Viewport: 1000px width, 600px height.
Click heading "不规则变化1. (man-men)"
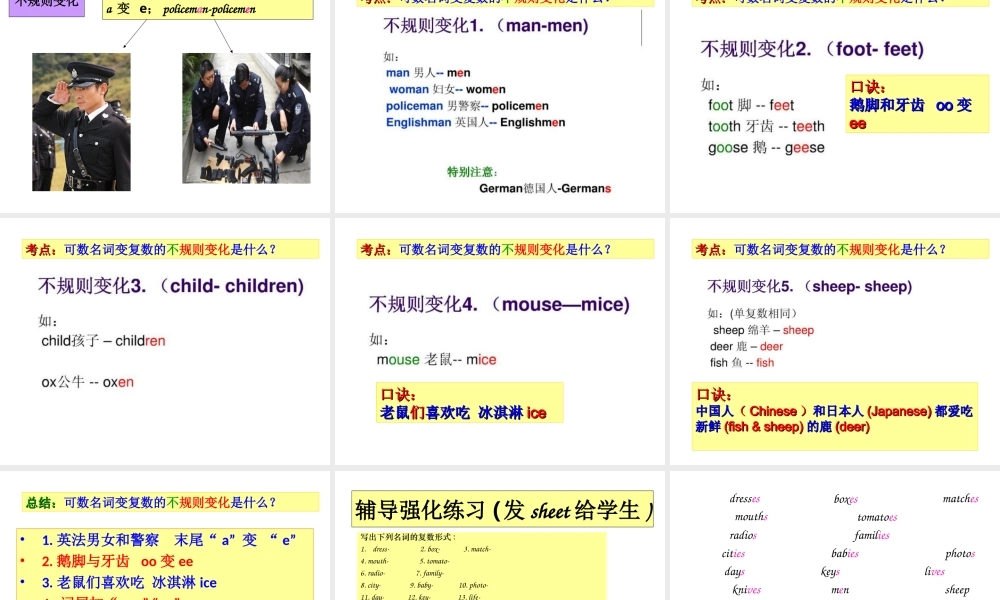[486, 26]
